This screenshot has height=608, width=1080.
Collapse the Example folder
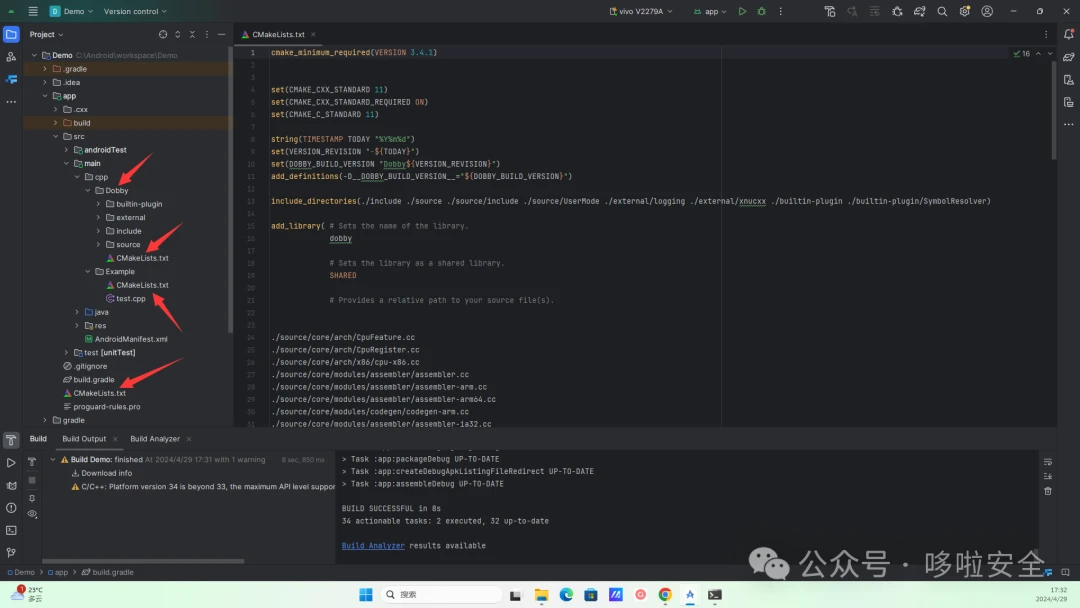pyautogui.click(x=88, y=271)
